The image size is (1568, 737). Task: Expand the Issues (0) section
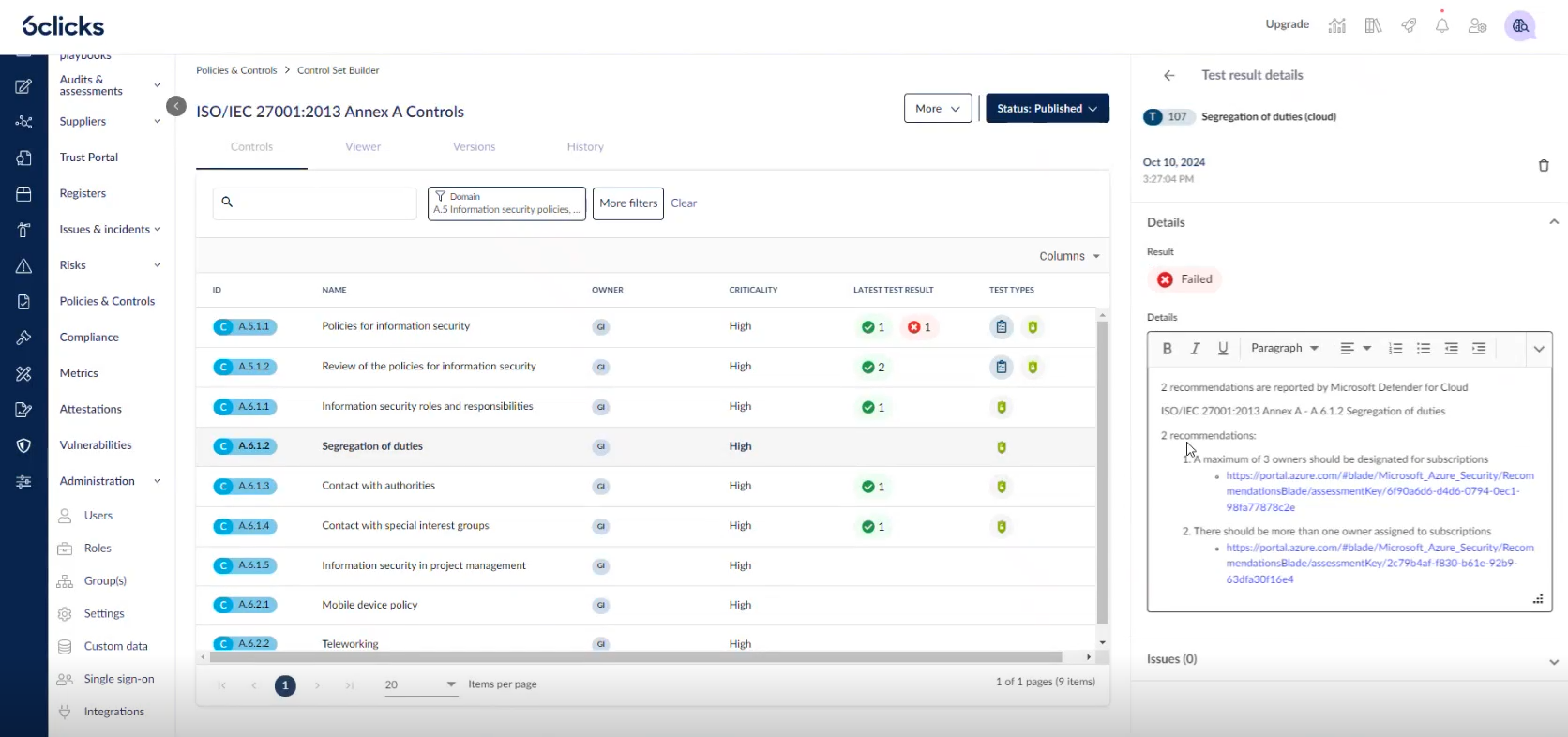click(1553, 661)
